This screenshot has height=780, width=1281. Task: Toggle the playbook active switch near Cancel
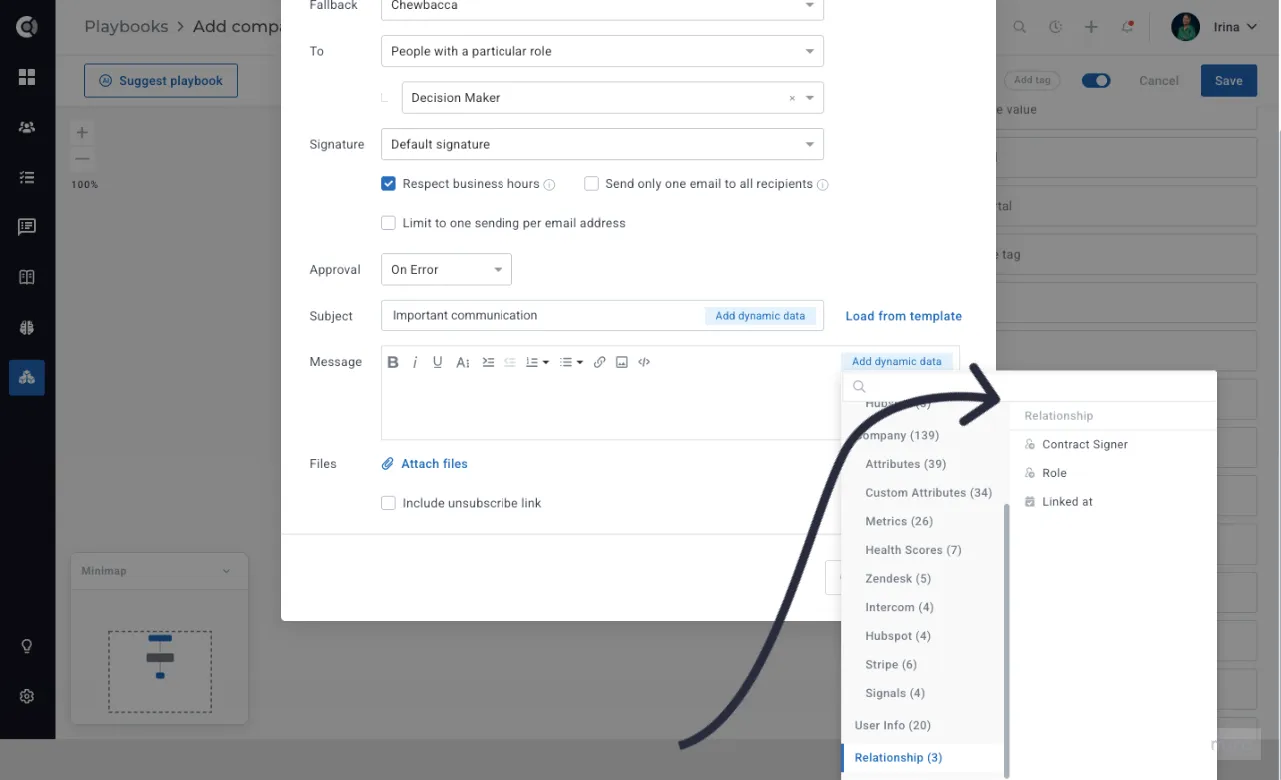point(1096,81)
